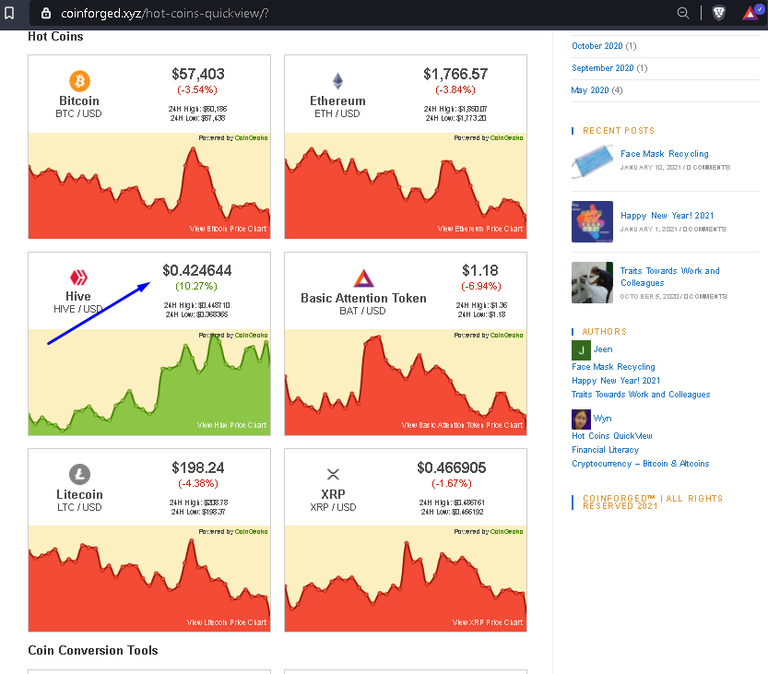Image resolution: width=768 pixels, height=674 pixels.
Task: Open CoinGecko link in Ethereum card
Action: [506, 138]
